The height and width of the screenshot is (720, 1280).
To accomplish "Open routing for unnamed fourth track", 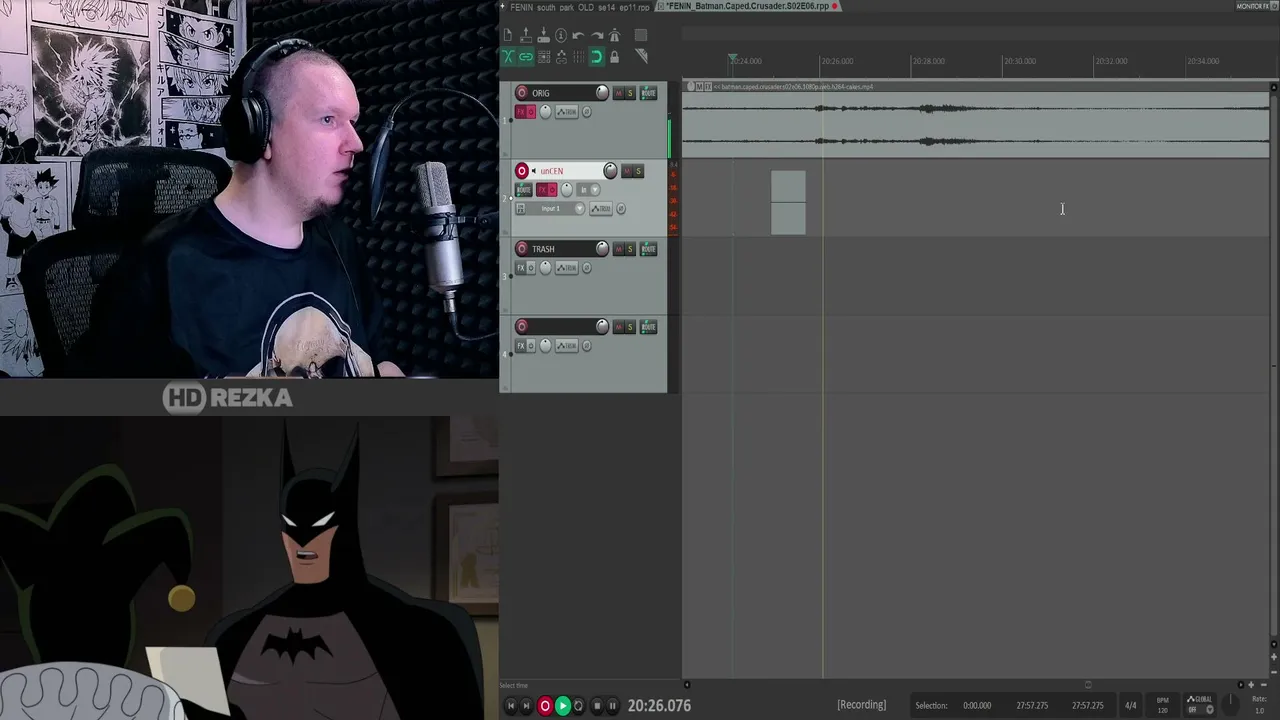I will [x=648, y=327].
